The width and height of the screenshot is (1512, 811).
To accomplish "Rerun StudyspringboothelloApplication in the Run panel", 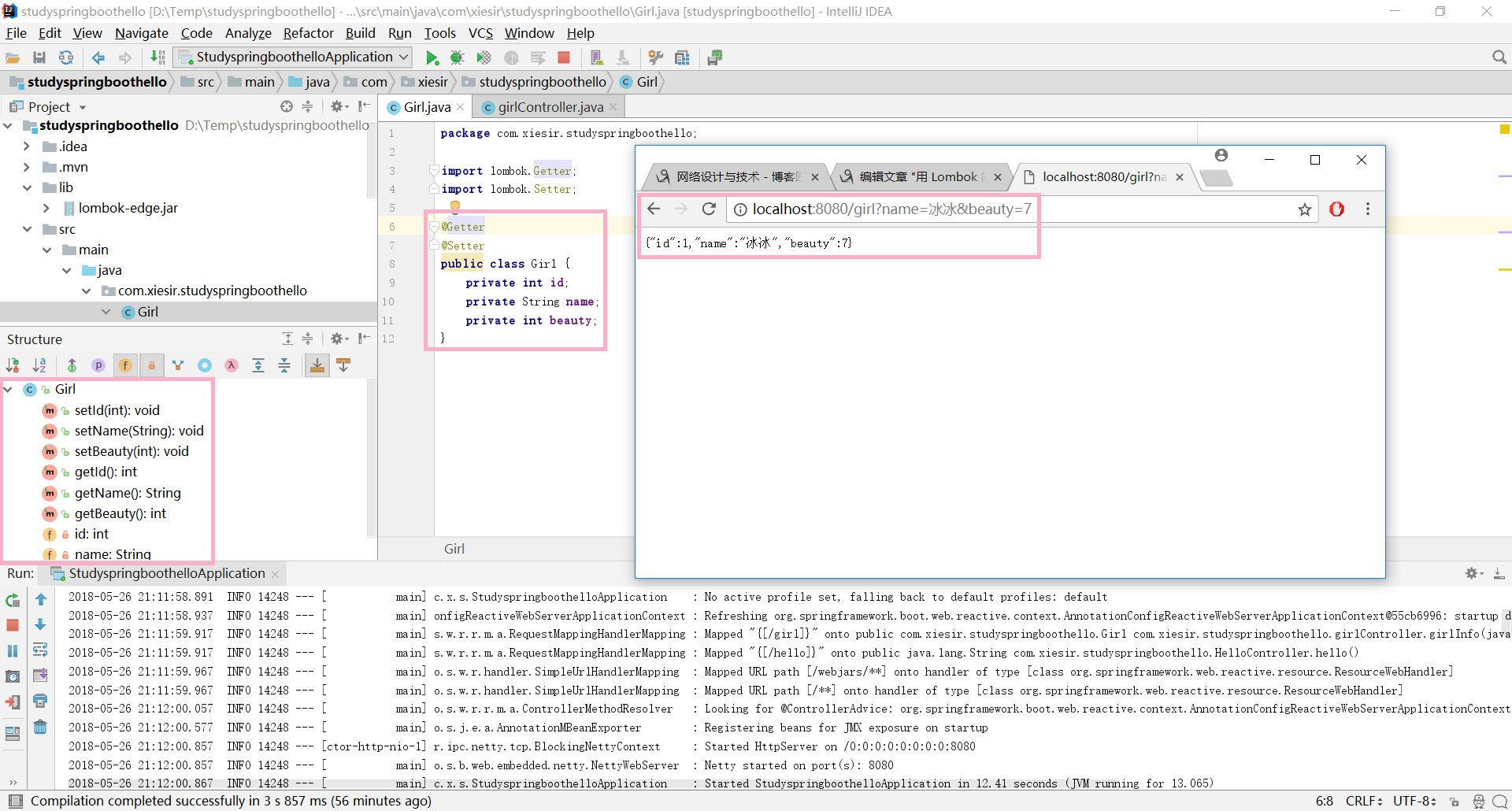I will point(13,601).
